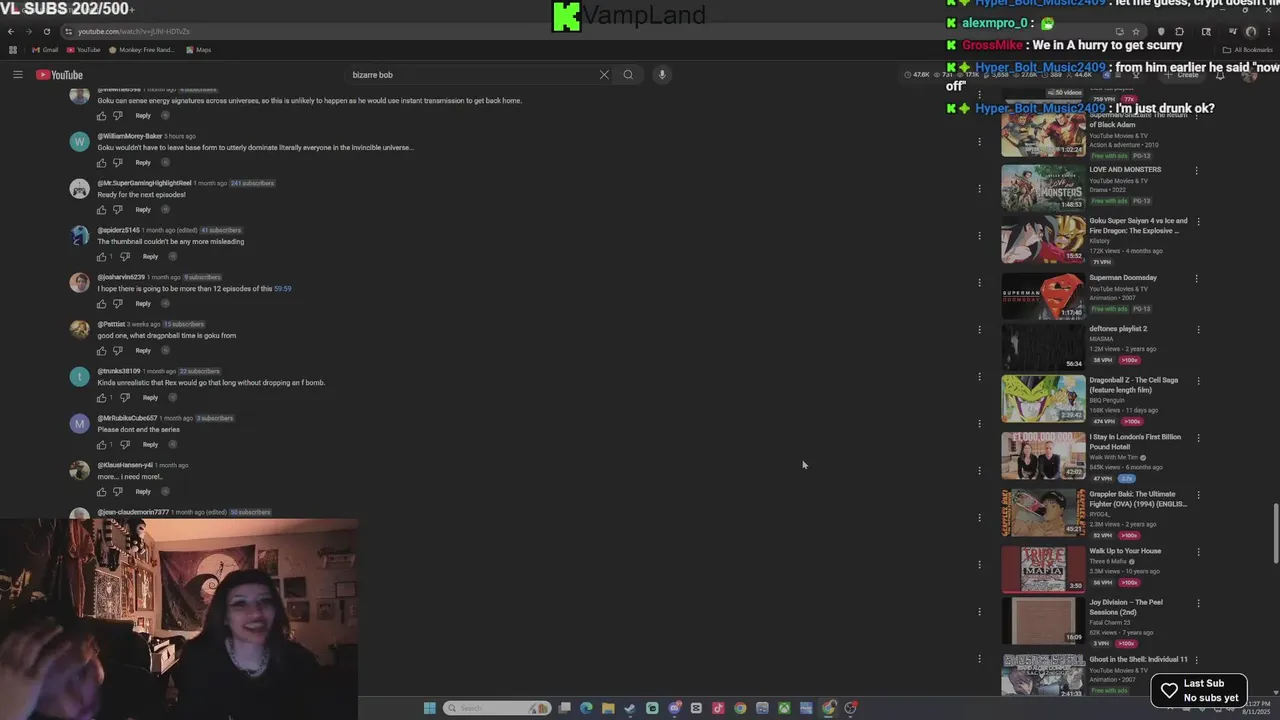Reply to @KlausHansen-y4i's comment
Viewport: 1280px width, 720px height.
(x=143, y=492)
